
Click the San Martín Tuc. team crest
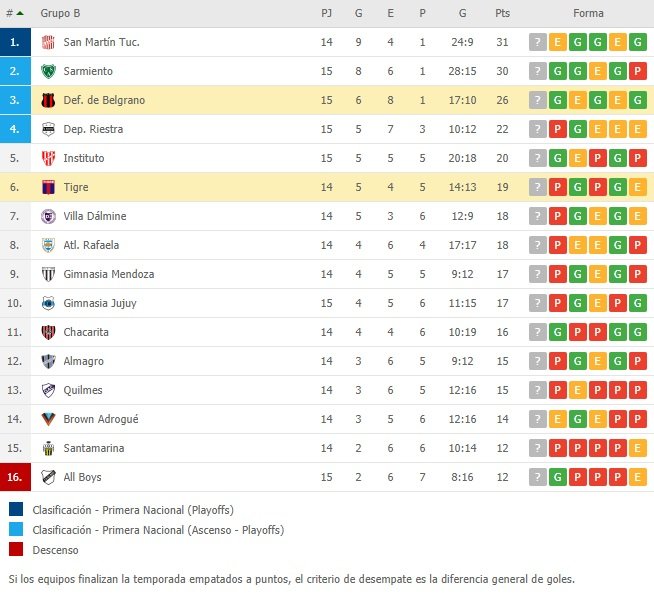coord(48,42)
